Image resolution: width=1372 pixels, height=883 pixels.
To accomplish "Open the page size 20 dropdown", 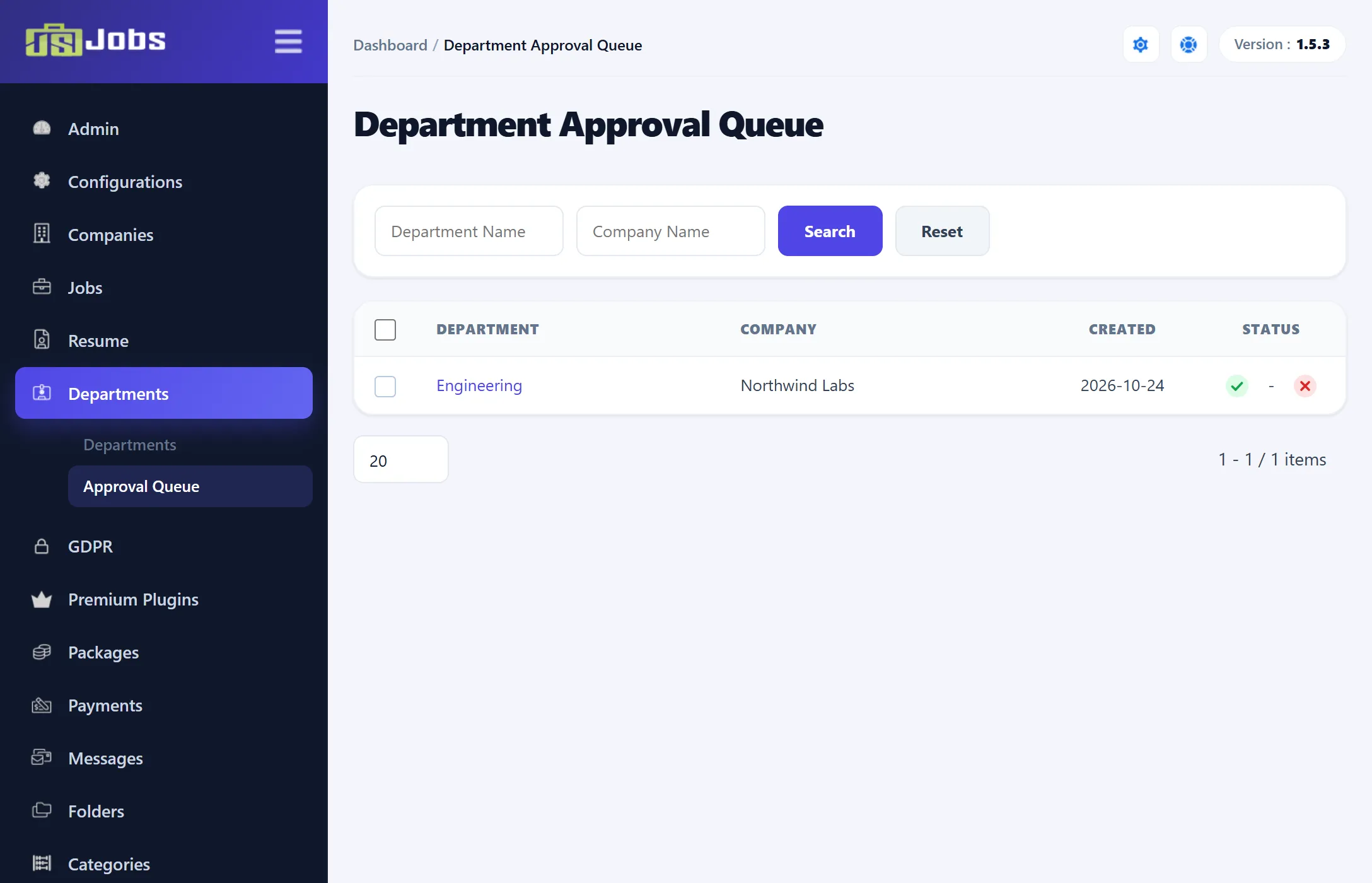I will 401,460.
